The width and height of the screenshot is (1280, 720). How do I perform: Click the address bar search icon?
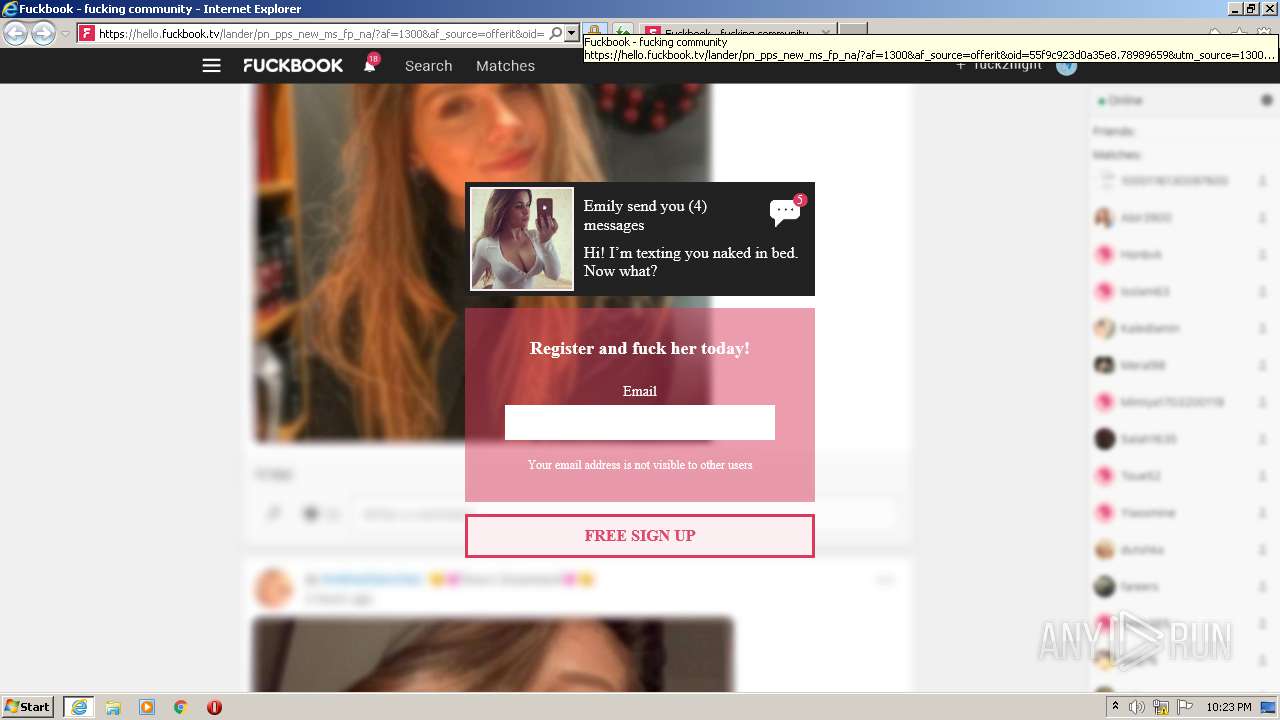click(556, 33)
